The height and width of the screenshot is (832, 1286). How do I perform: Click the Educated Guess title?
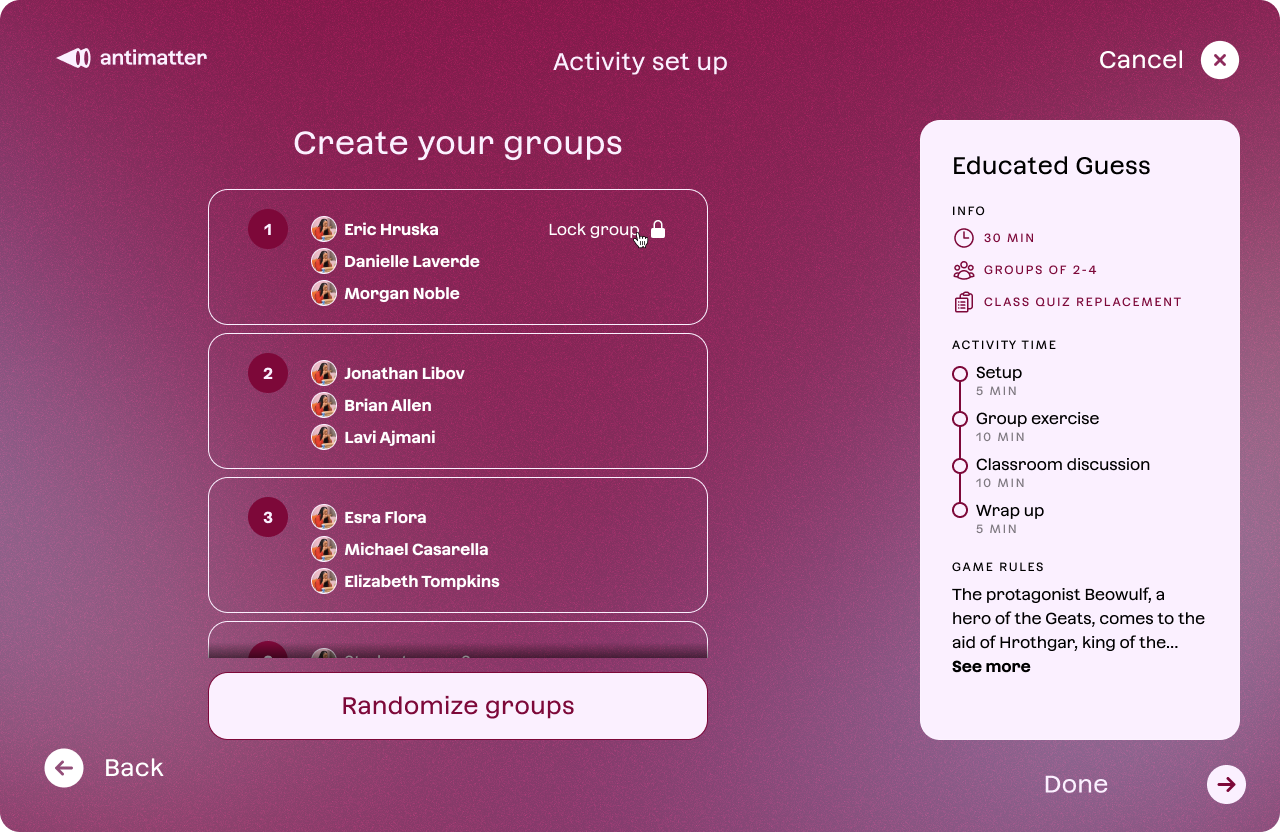tap(1051, 166)
